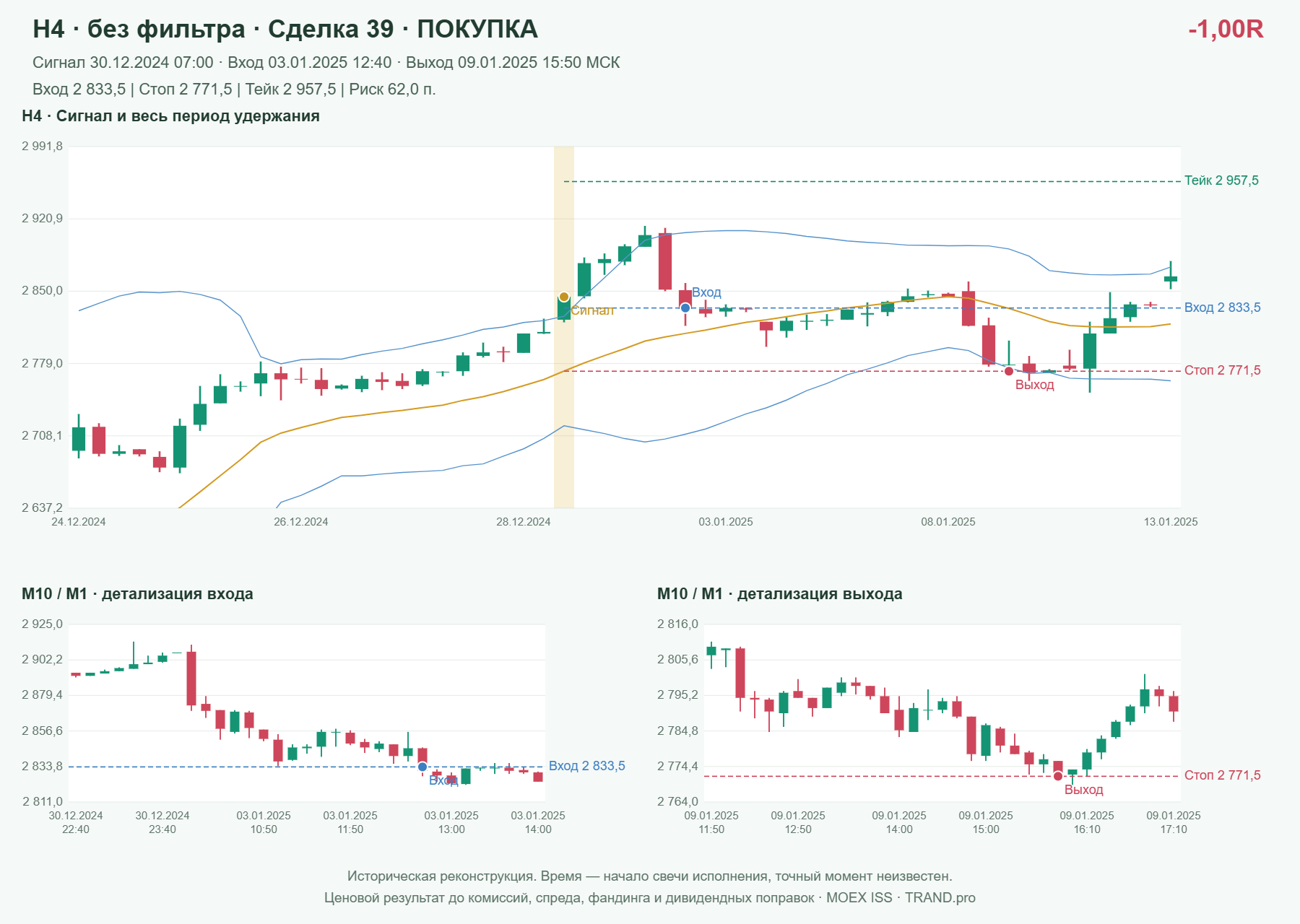The height and width of the screenshot is (924, 1300).
Task: Click the детализация входа heading
Action: 137,594
